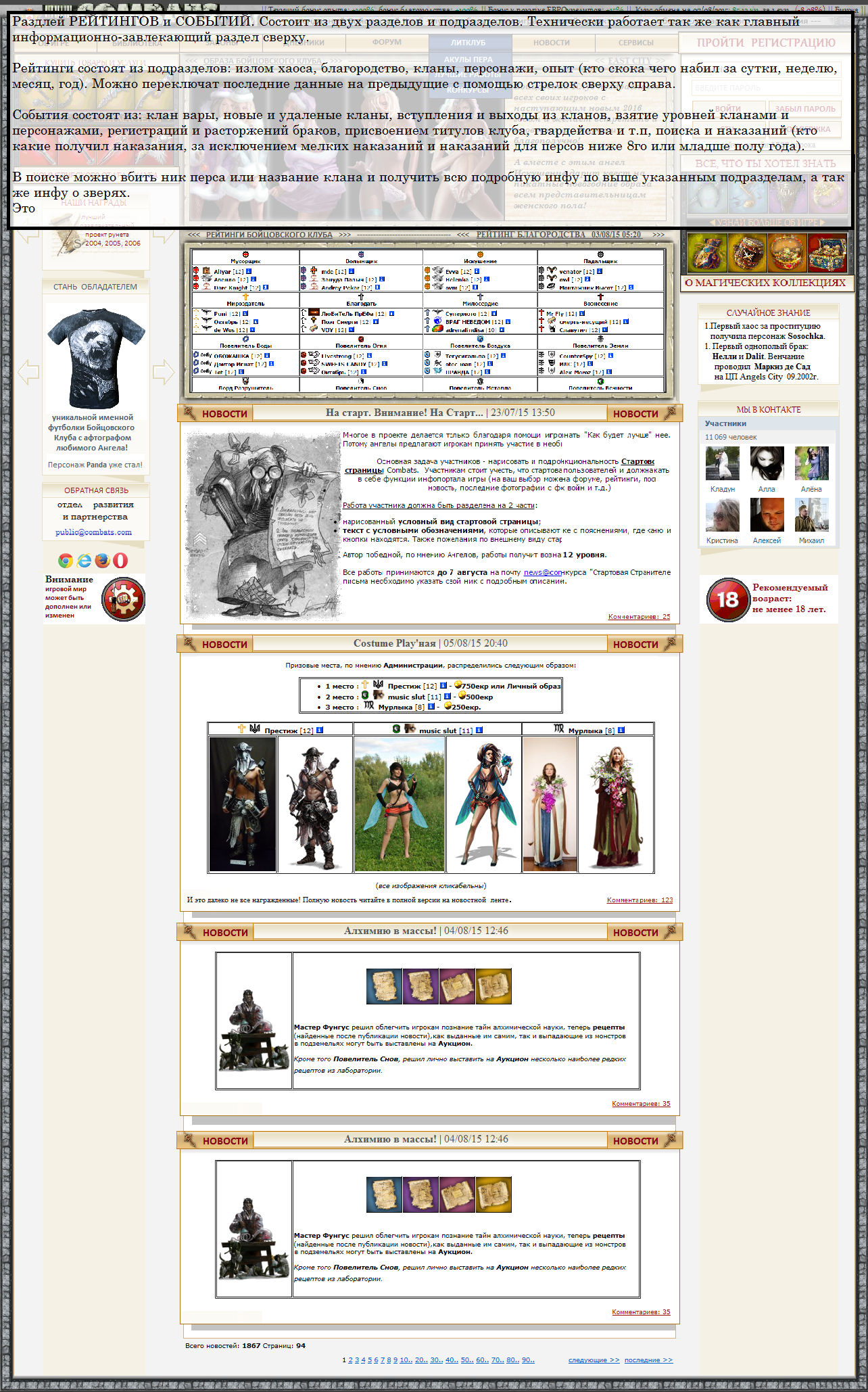Click the МЫ В КОНТАКТЕ header
This screenshot has width=868, height=1392.
769,410
